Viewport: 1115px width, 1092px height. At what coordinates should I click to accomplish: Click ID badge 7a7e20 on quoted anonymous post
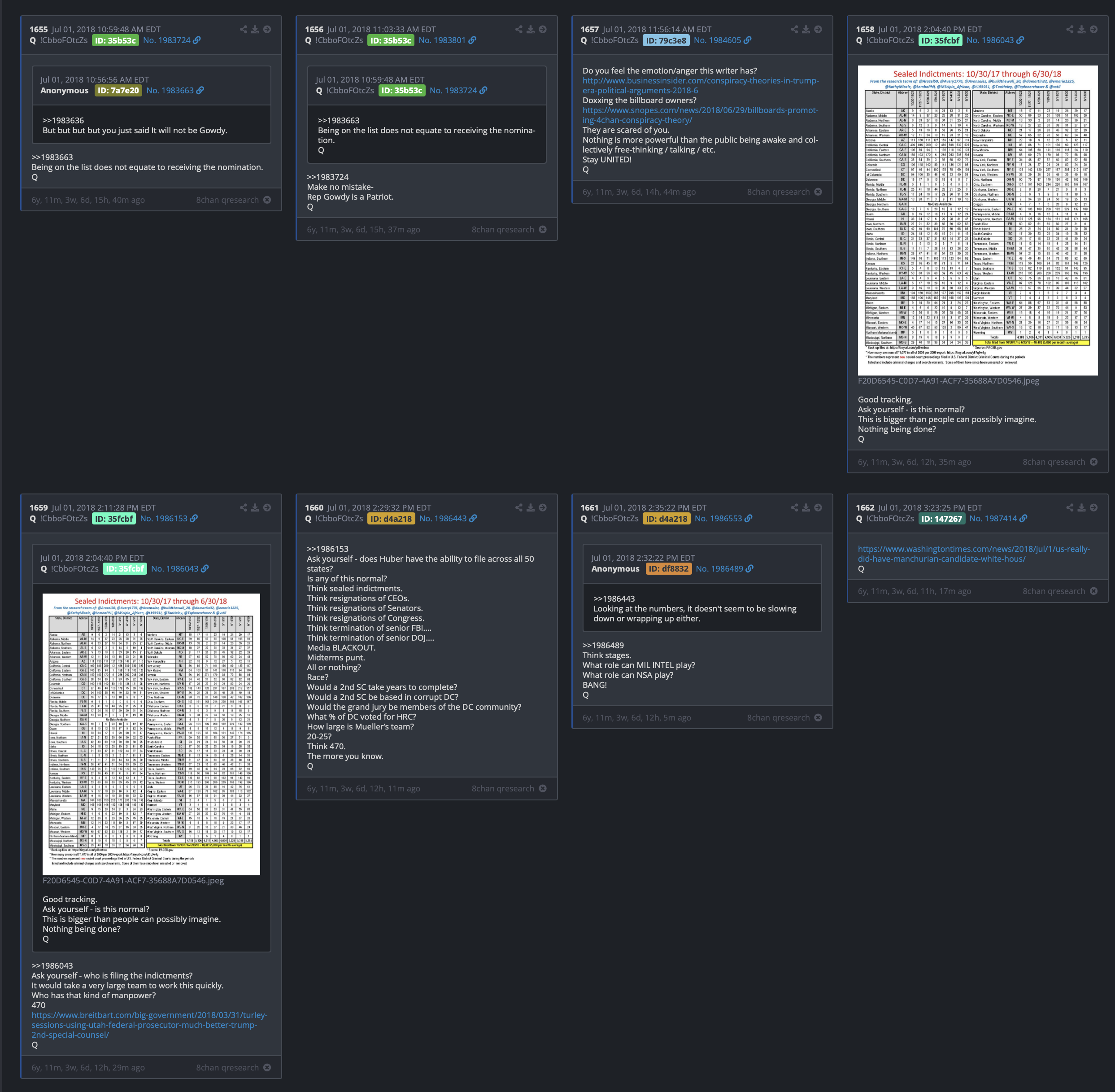click(x=118, y=91)
